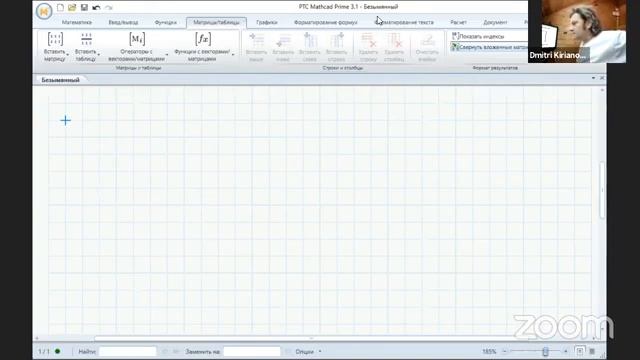Click the Удалить столбец button
640x360 pixels.
point(394,47)
